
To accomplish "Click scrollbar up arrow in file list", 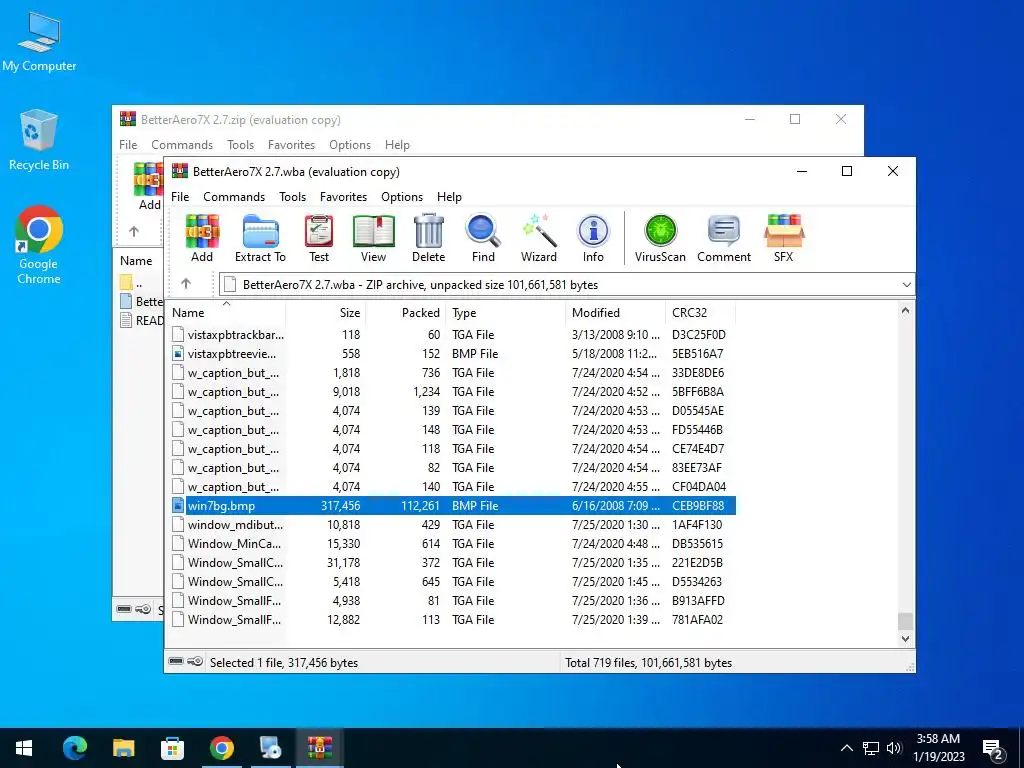I will pyautogui.click(x=905, y=311).
